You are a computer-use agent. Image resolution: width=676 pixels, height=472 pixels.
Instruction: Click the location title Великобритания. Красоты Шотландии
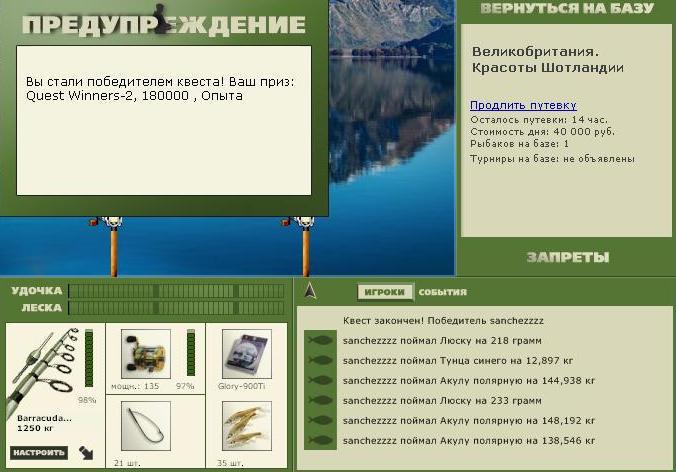[x=548, y=60]
